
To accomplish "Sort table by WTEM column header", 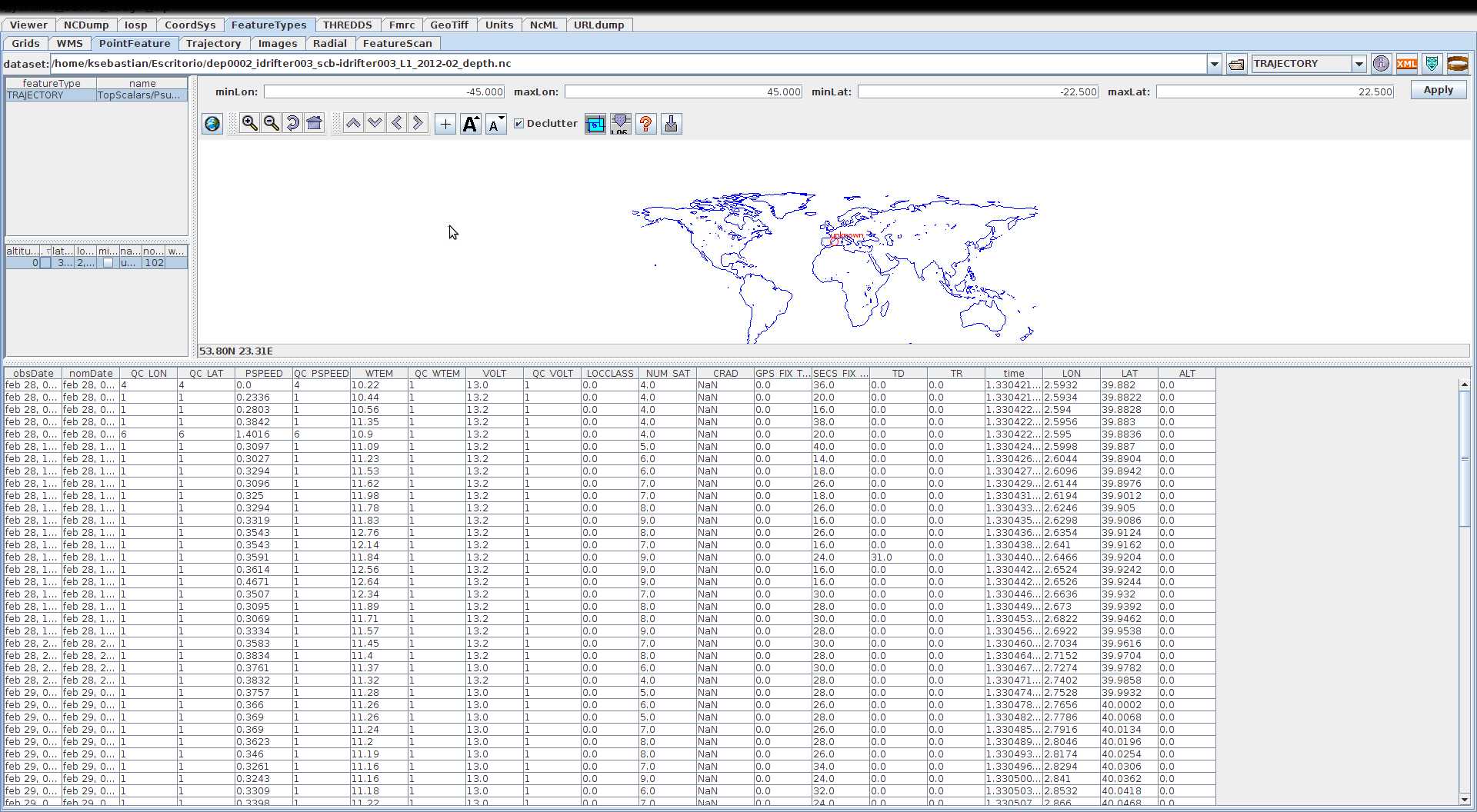I will [x=378, y=373].
